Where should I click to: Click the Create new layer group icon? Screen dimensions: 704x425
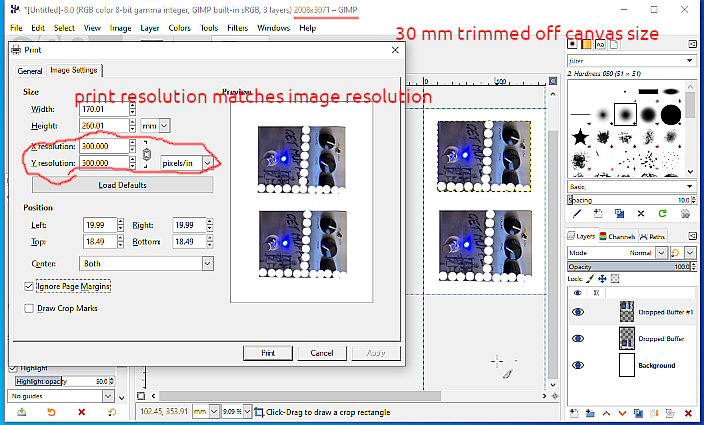590,413
